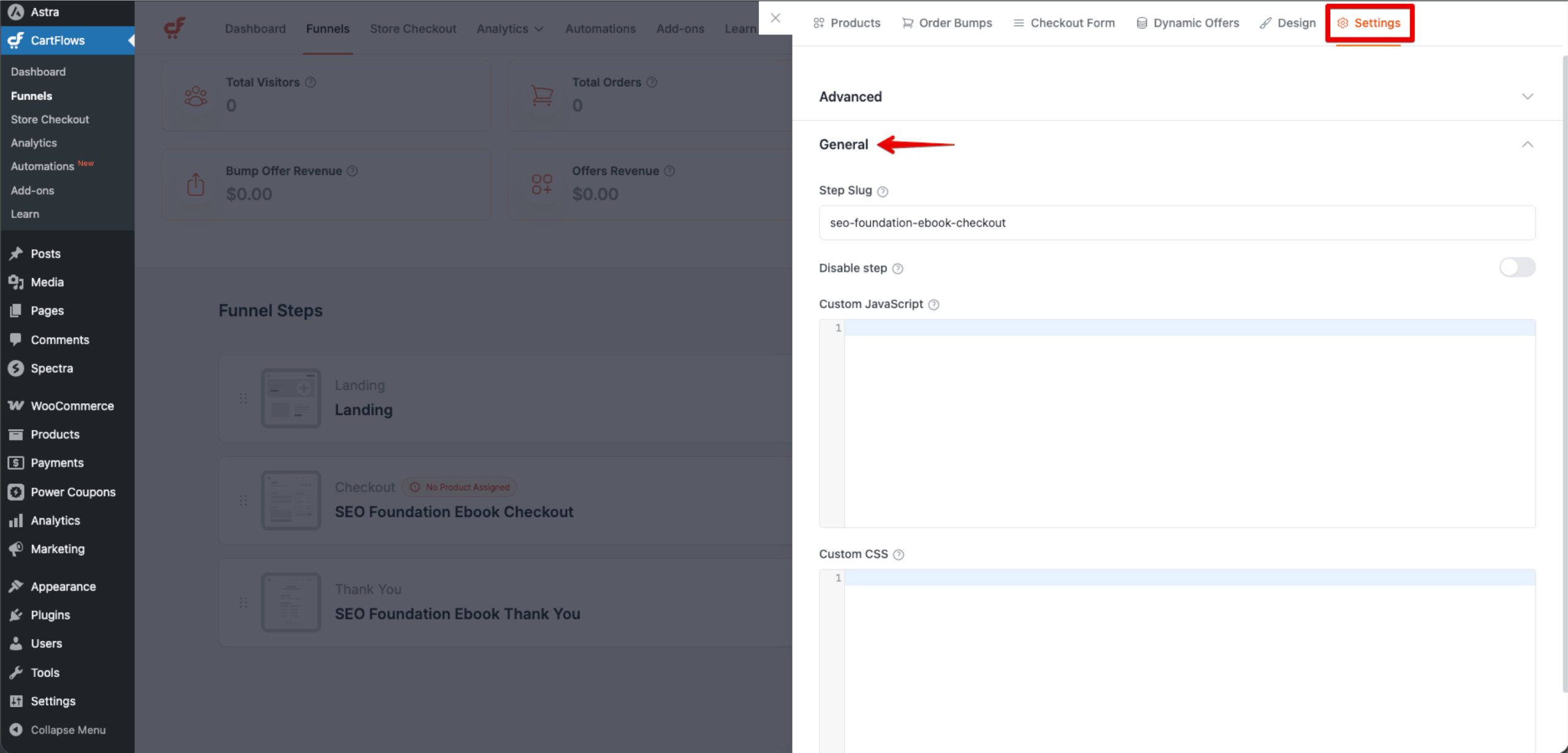The width and height of the screenshot is (1568, 753).
Task: Open Power Coupons via its lightning icon
Action: pos(16,492)
